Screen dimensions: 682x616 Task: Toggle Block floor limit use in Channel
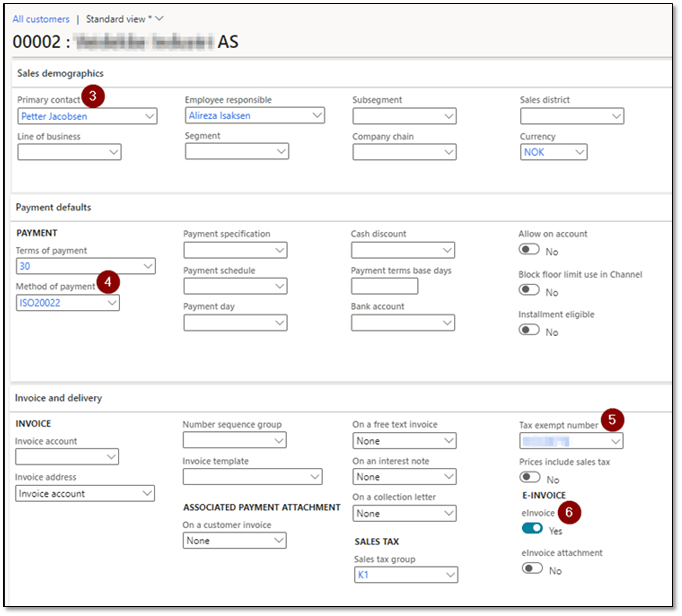(x=530, y=290)
